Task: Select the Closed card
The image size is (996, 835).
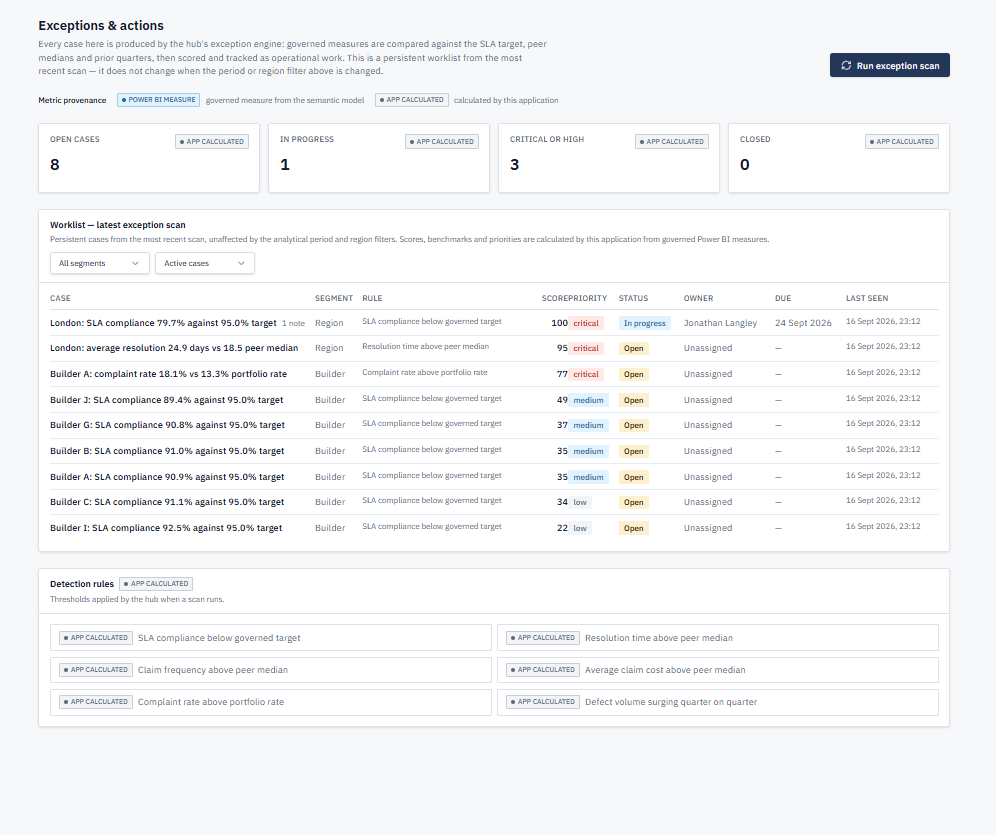Action: pos(838,158)
